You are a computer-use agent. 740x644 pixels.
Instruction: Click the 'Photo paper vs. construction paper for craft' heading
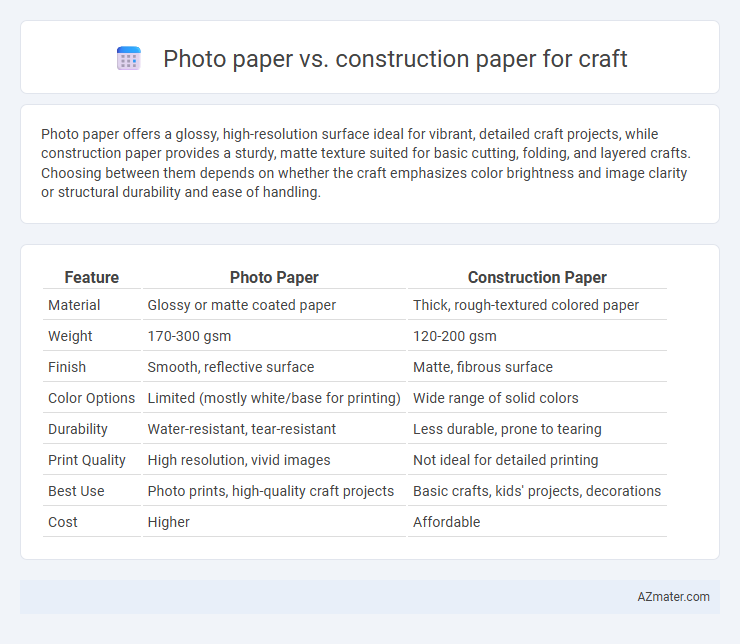pyautogui.click(x=395, y=59)
